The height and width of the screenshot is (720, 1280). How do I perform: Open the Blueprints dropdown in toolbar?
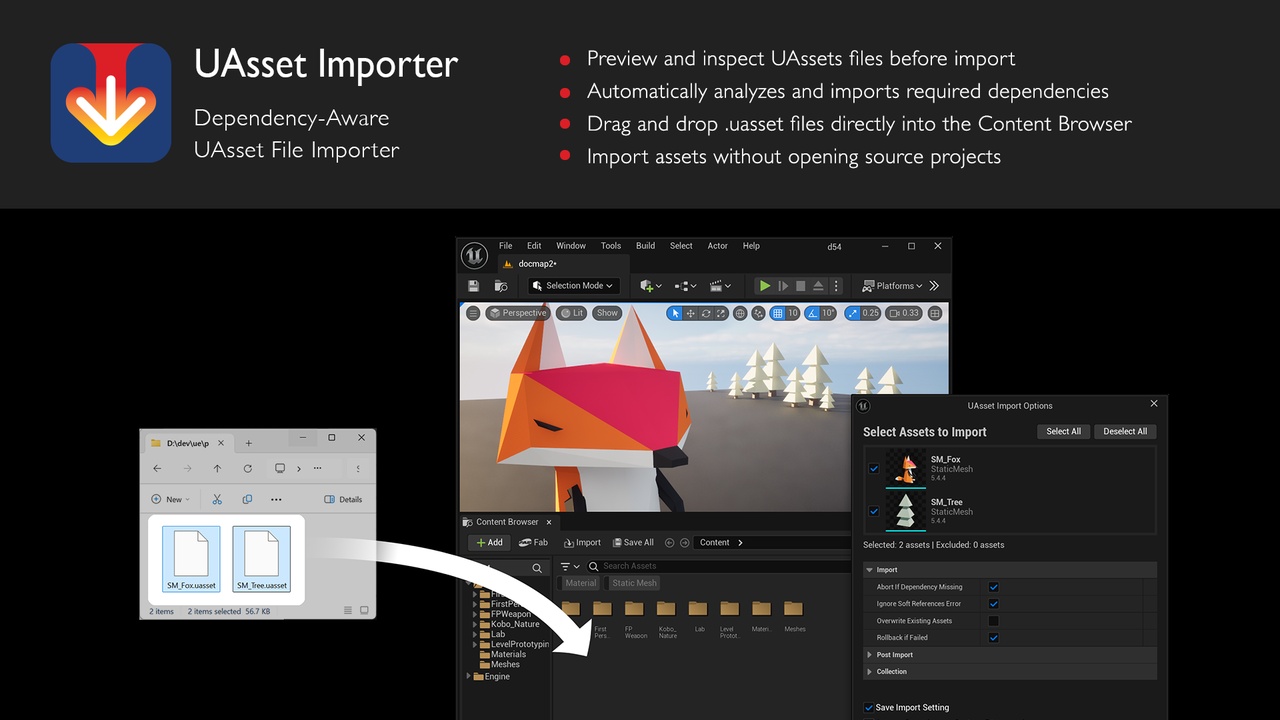click(685, 286)
